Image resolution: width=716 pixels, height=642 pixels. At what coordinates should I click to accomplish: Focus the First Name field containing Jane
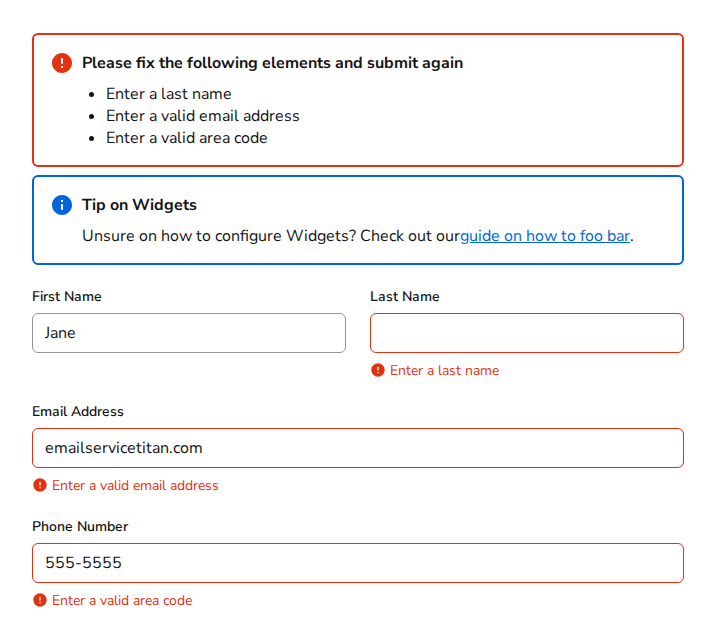[189, 333]
